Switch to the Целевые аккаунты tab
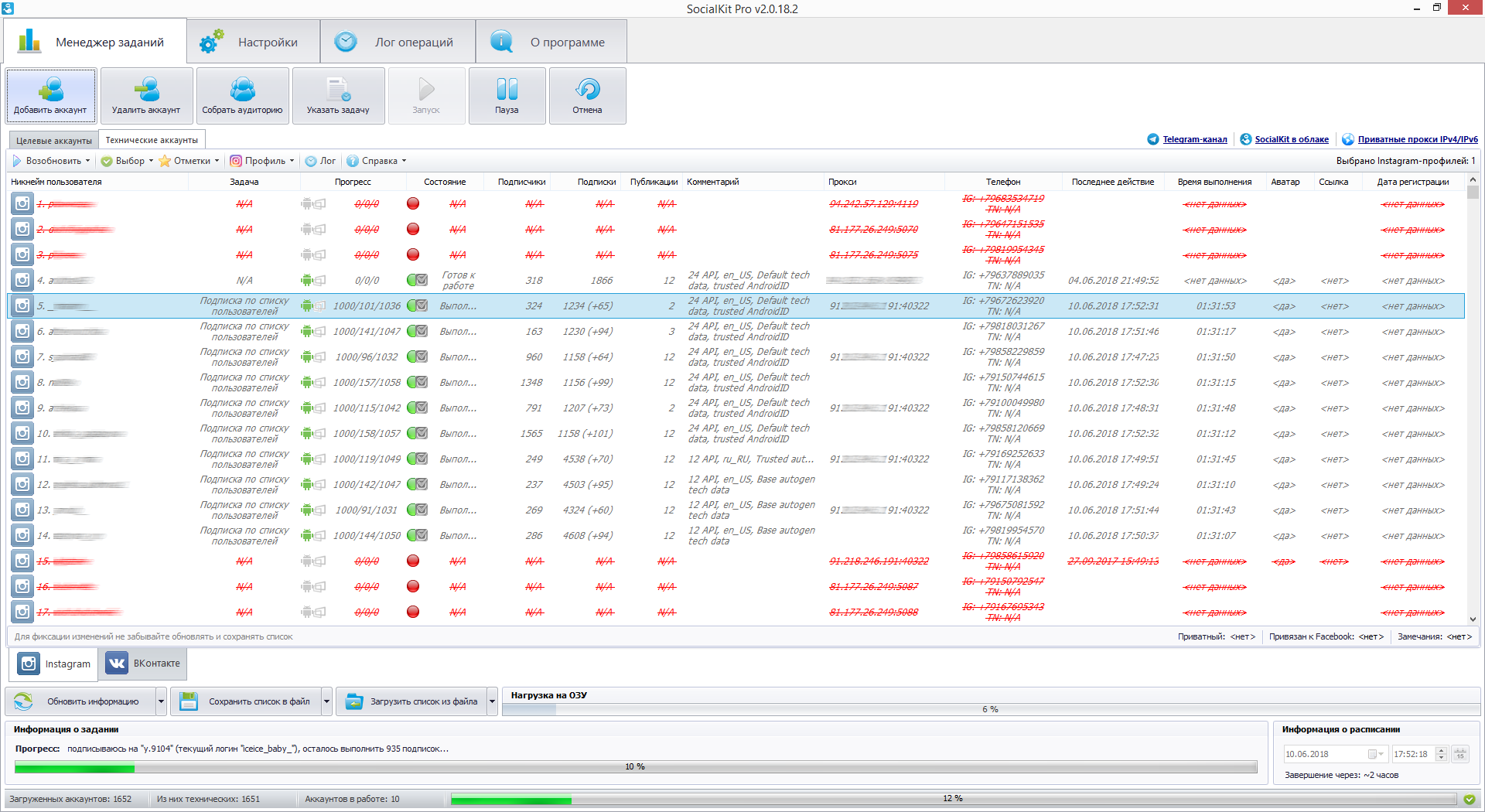1485x812 pixels. [54, 140]
